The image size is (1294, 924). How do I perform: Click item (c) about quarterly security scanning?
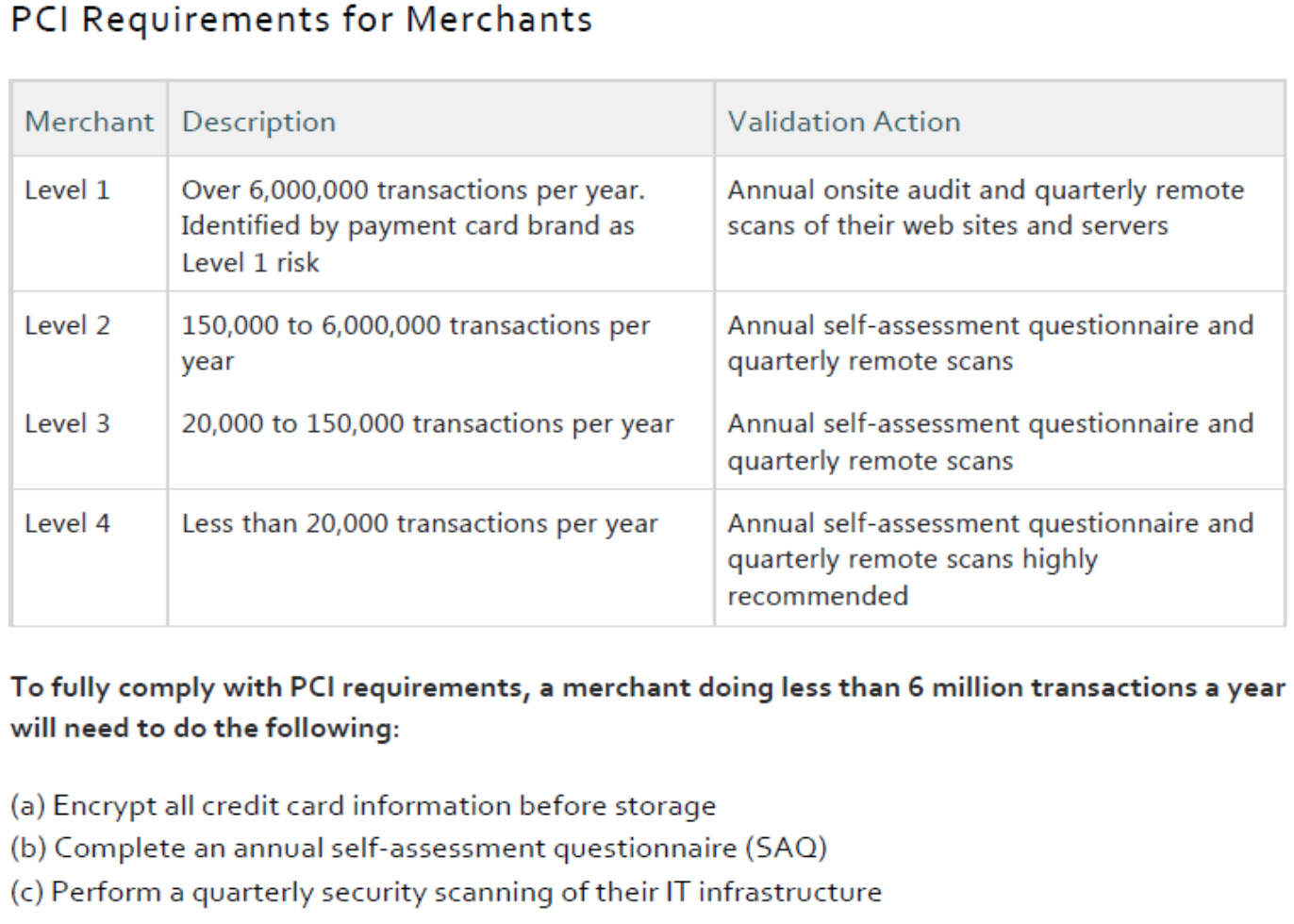click(x=446, y=892)
